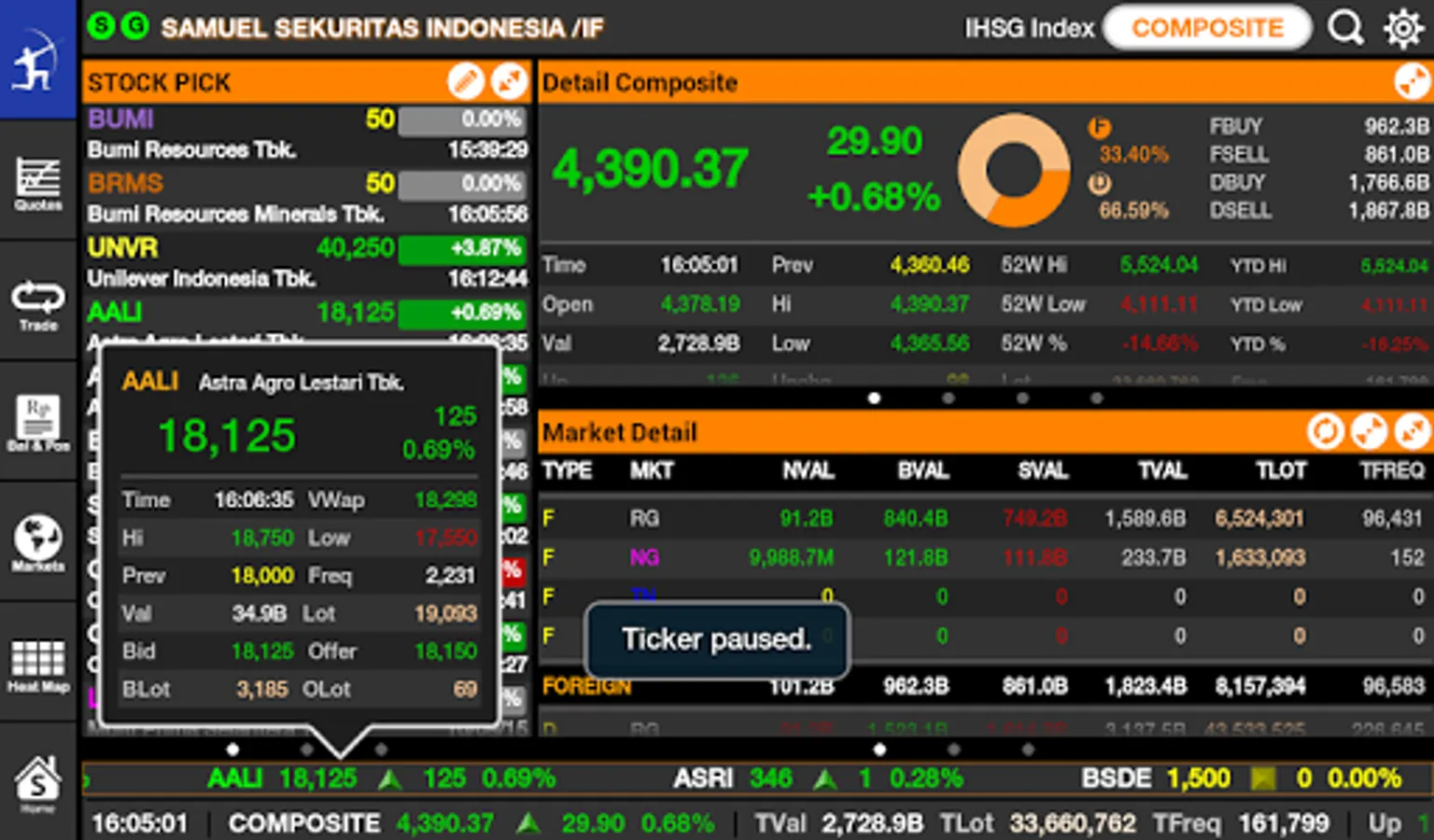
Task: Click the 4,390.37 composite index value
Action: [x=650, y=169]
